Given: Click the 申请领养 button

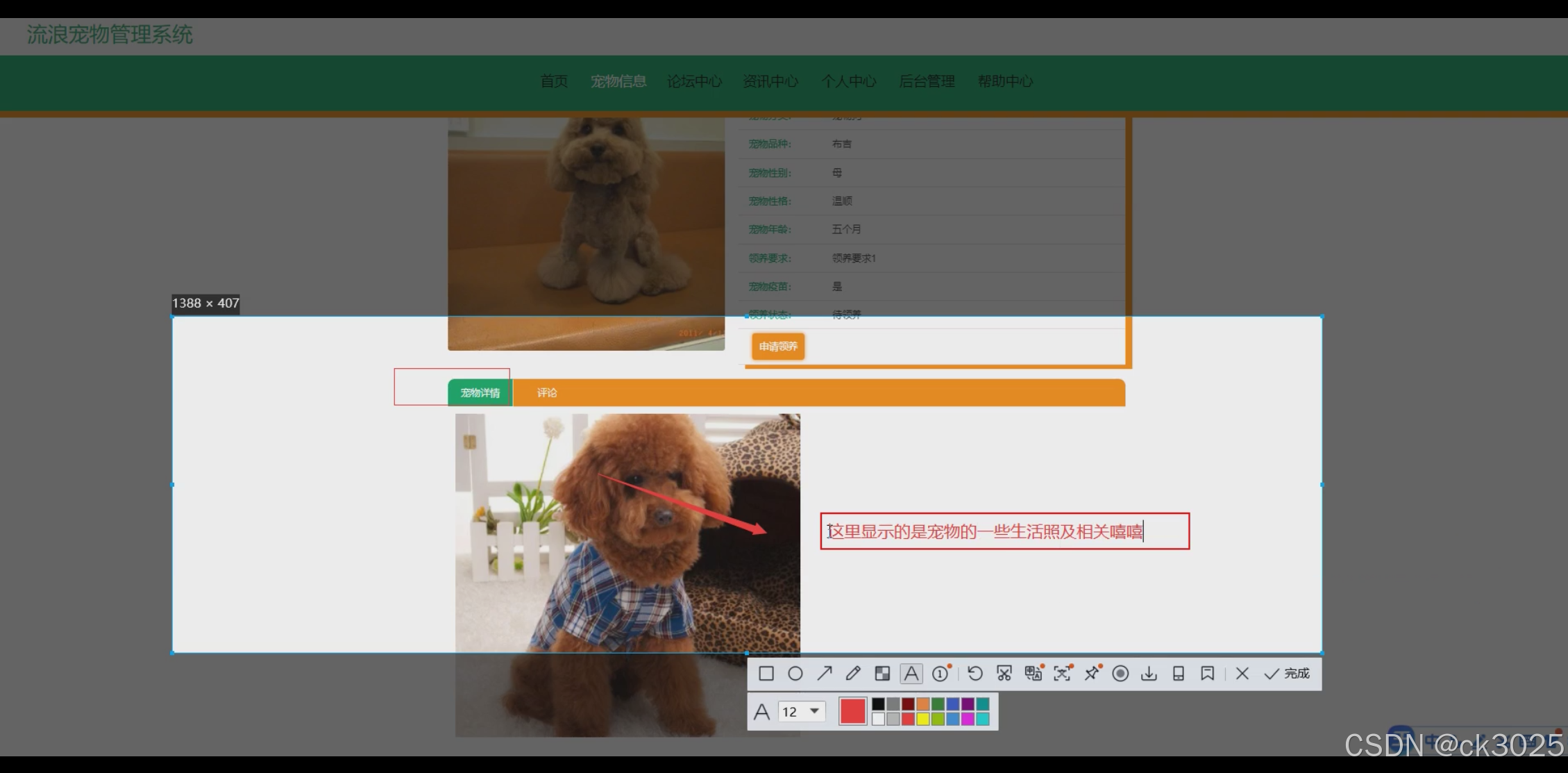Looking at the screenshot, I should tap(778, 347).
